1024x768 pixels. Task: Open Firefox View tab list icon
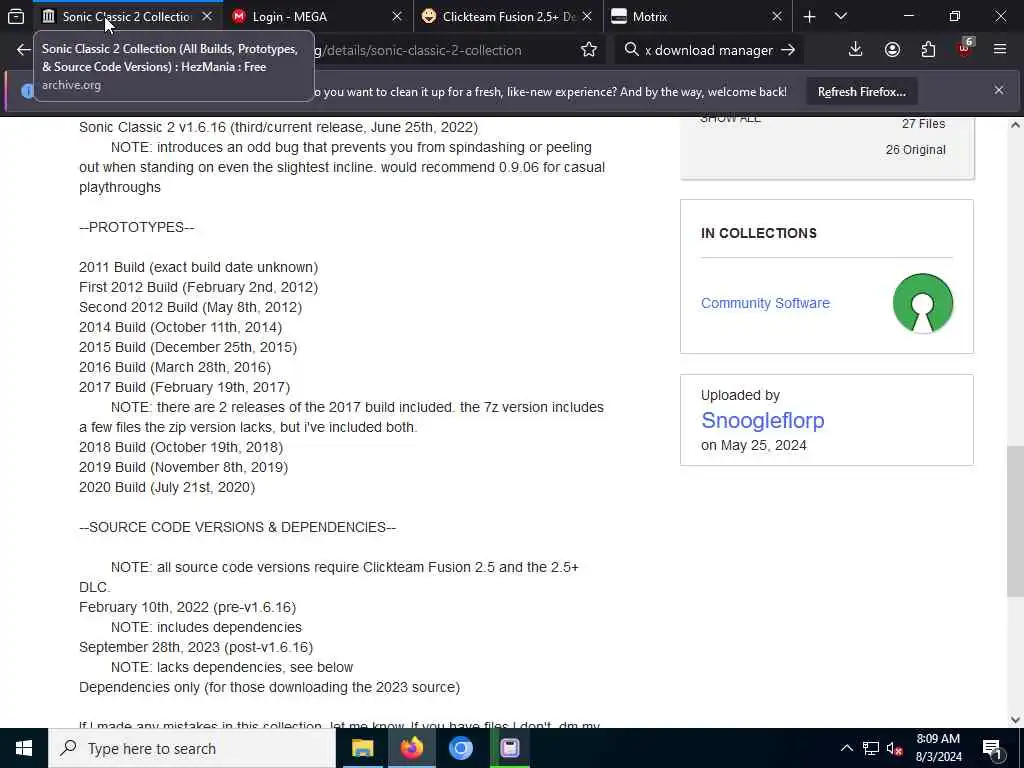coord(16,17)
